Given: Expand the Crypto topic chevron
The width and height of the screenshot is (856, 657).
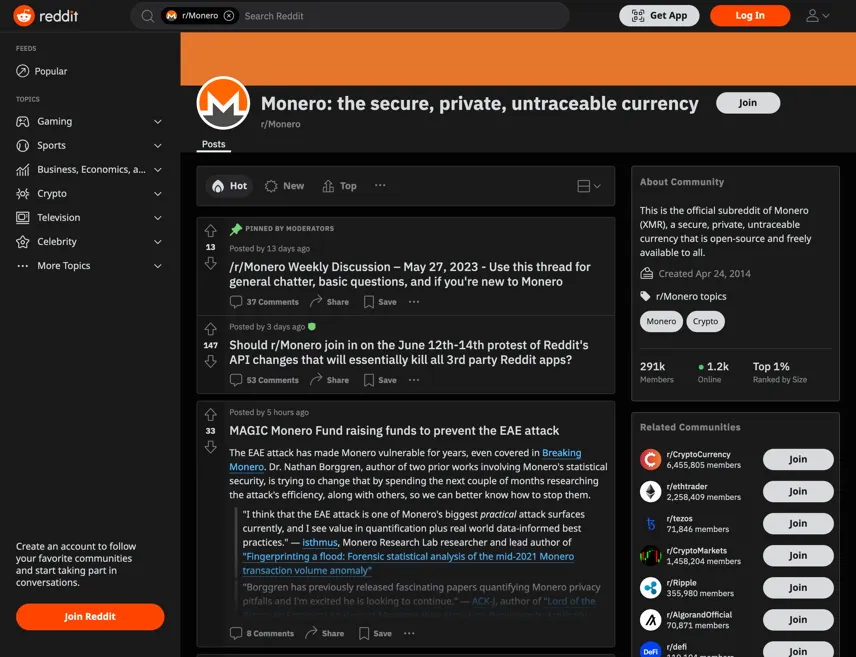Looking at the screenshot, I should pos(158,194).
